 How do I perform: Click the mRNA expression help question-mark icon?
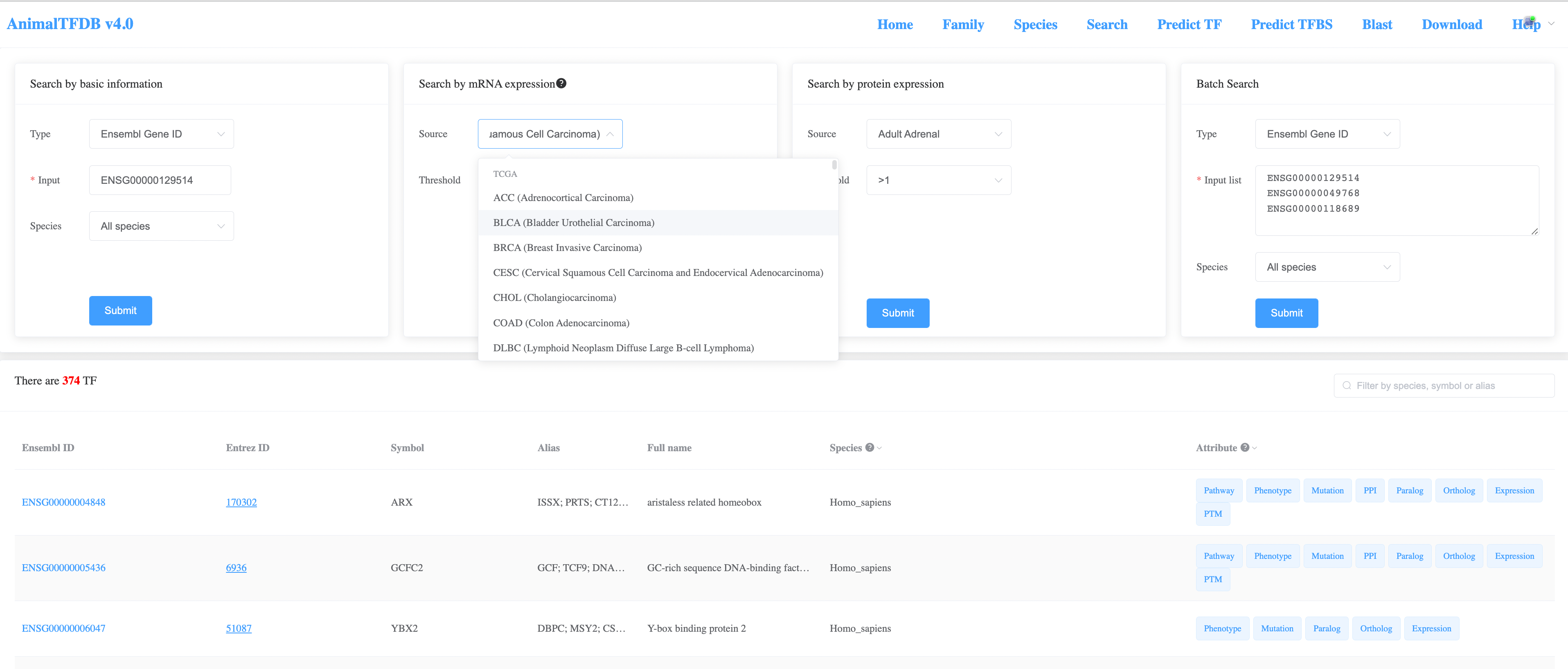tap(561, 84)
